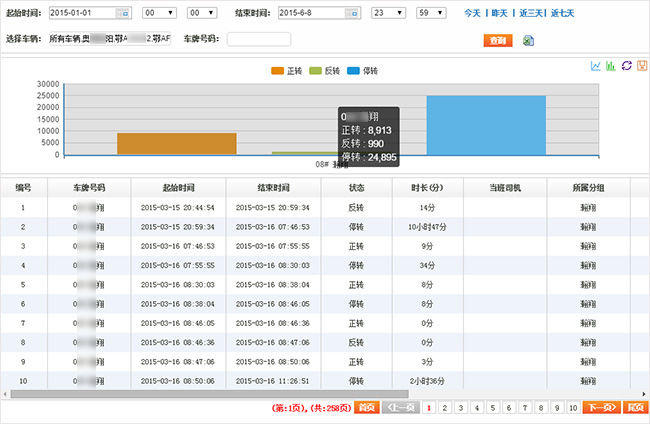Click the license plate number input field

pos(259,39)
